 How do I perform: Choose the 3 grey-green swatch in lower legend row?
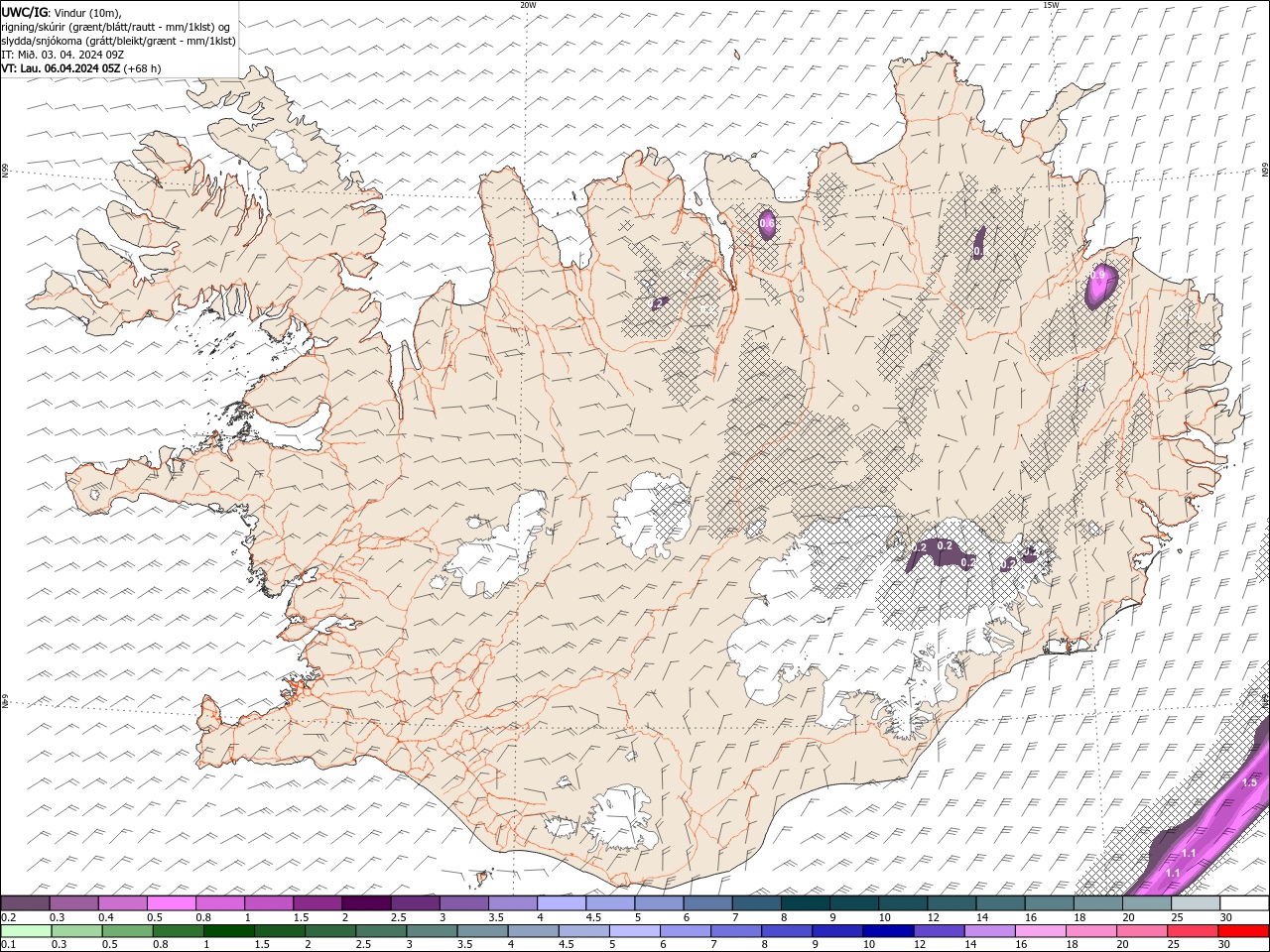tap(432, 931)
